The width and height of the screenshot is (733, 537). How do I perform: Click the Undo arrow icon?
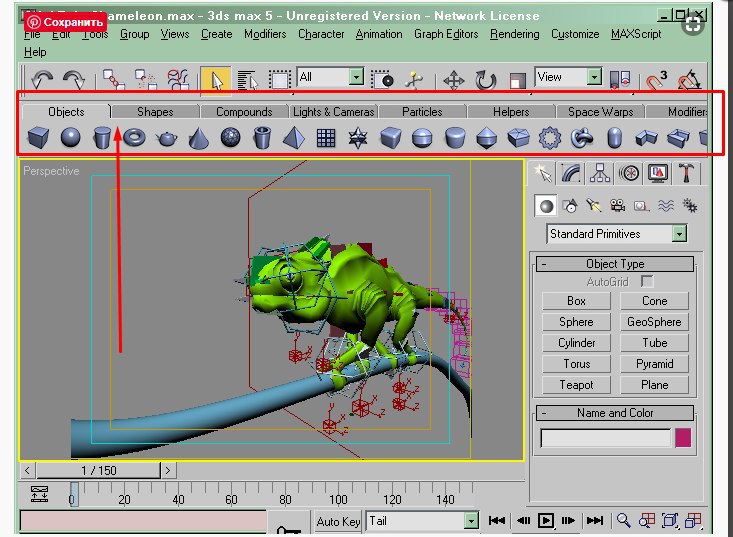[x=42, y=79]
